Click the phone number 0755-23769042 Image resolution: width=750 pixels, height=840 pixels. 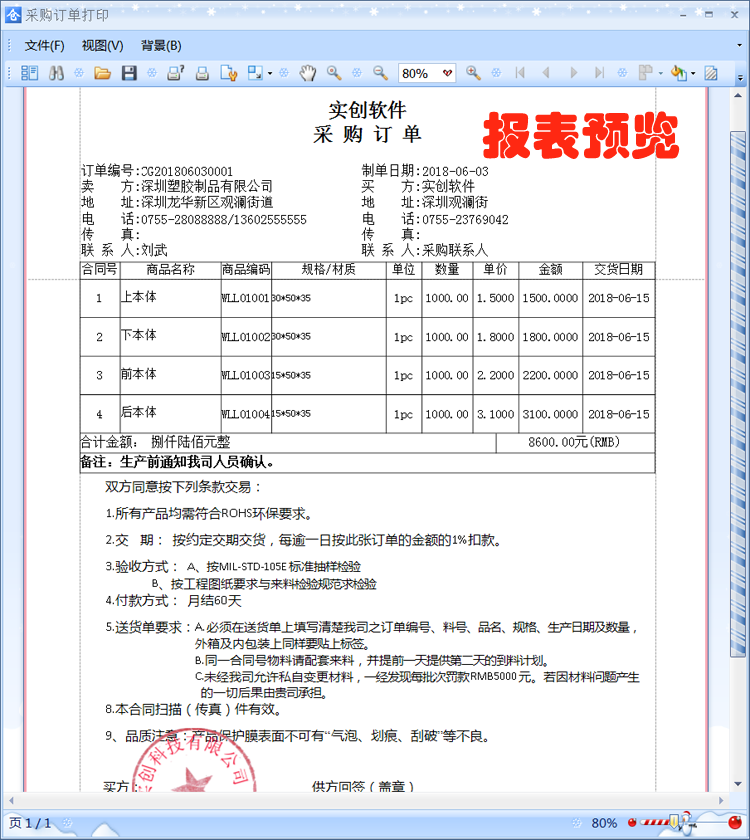465,220
